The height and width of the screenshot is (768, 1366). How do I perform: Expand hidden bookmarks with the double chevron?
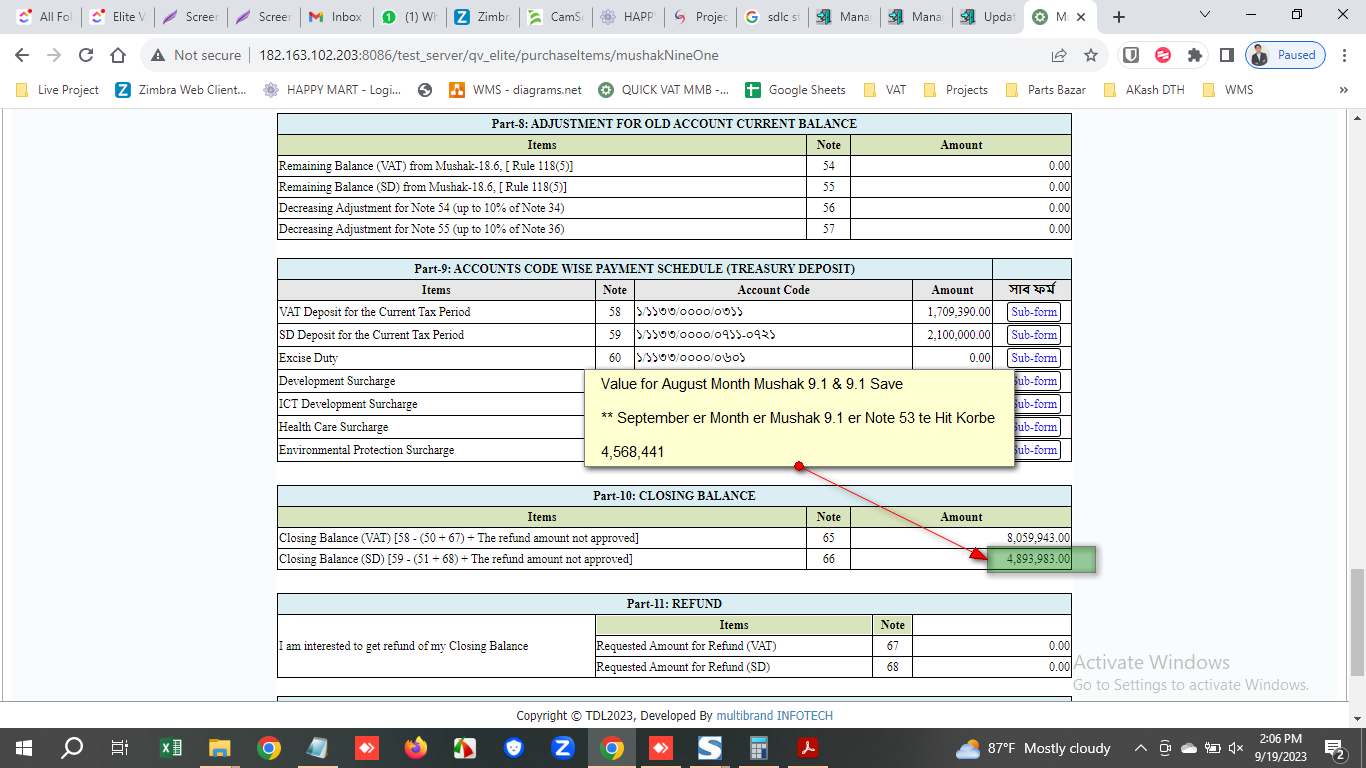pyautogui.click(x=1343, y=90)
